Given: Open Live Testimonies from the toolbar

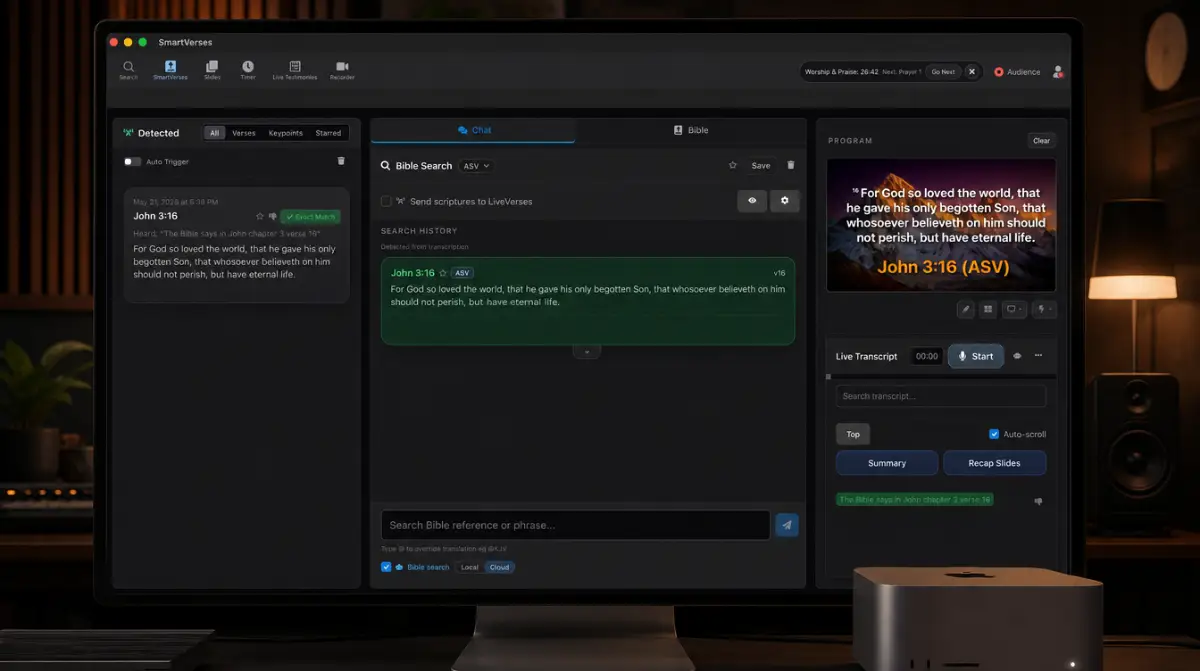Looking at the screenshot, I should (x=294, y=70).
